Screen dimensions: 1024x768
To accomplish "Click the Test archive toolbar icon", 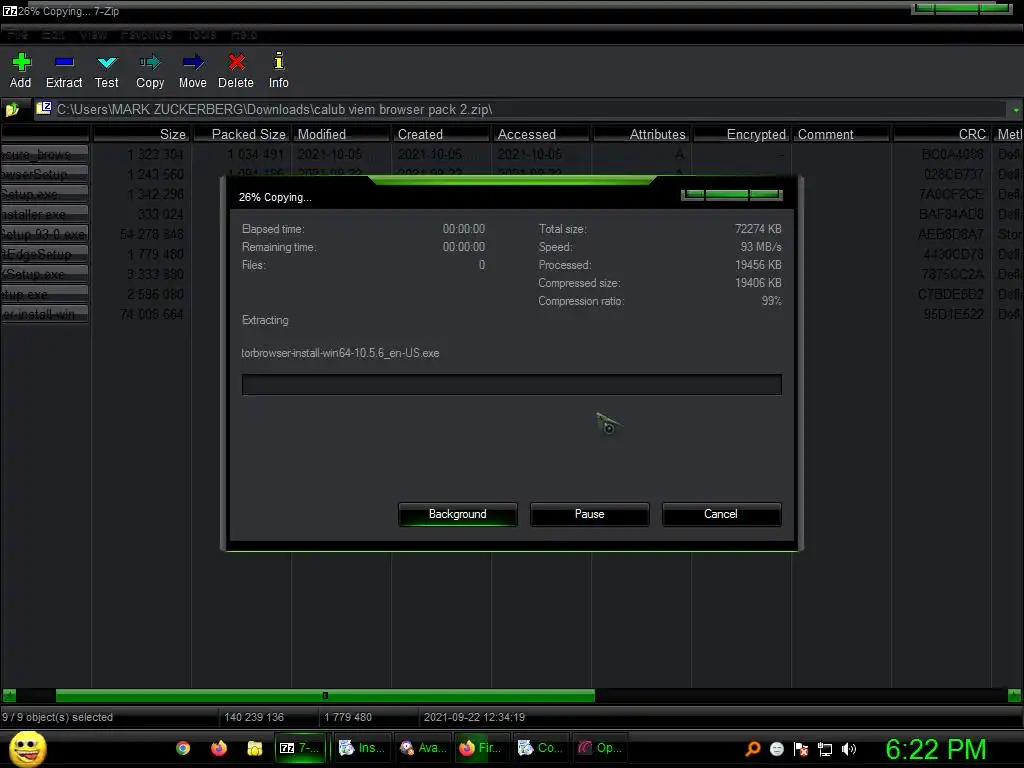I will (106, 62).
